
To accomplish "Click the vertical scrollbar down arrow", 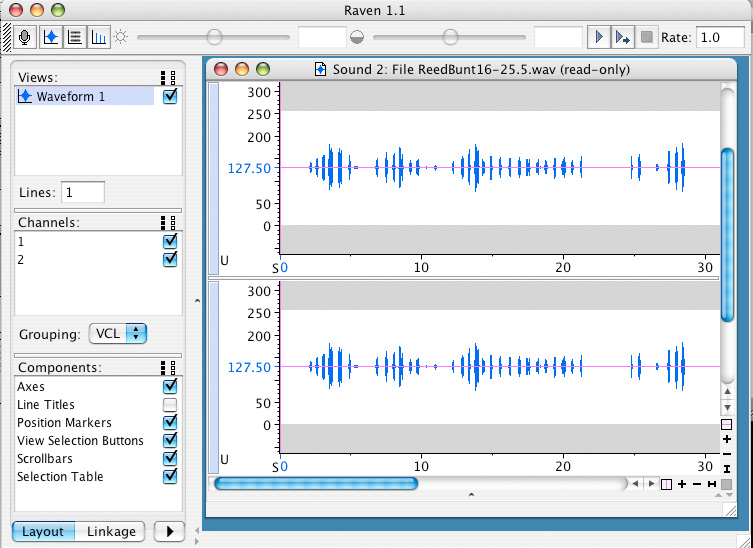I will coord(727,408).
